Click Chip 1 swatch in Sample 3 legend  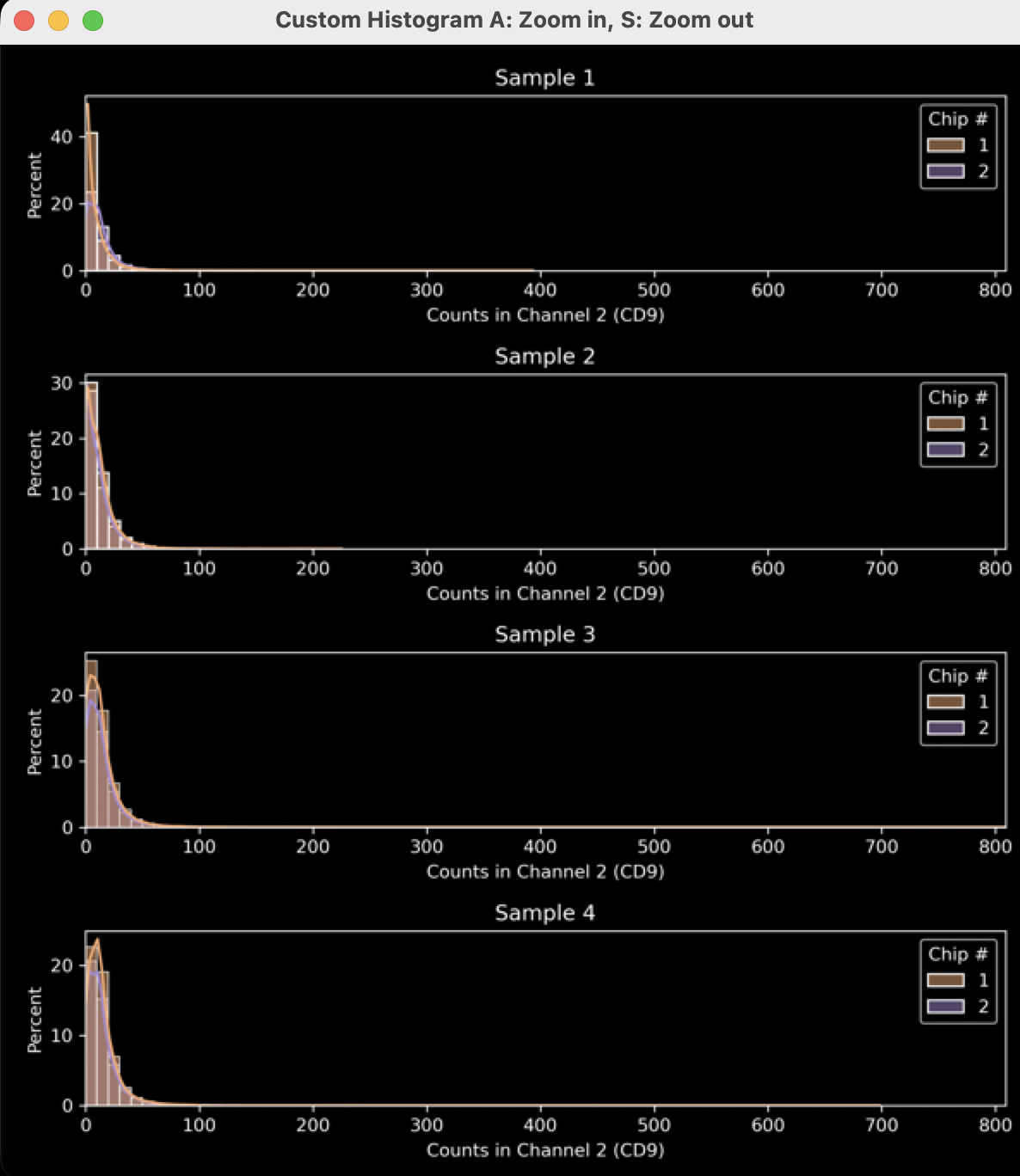945,702
